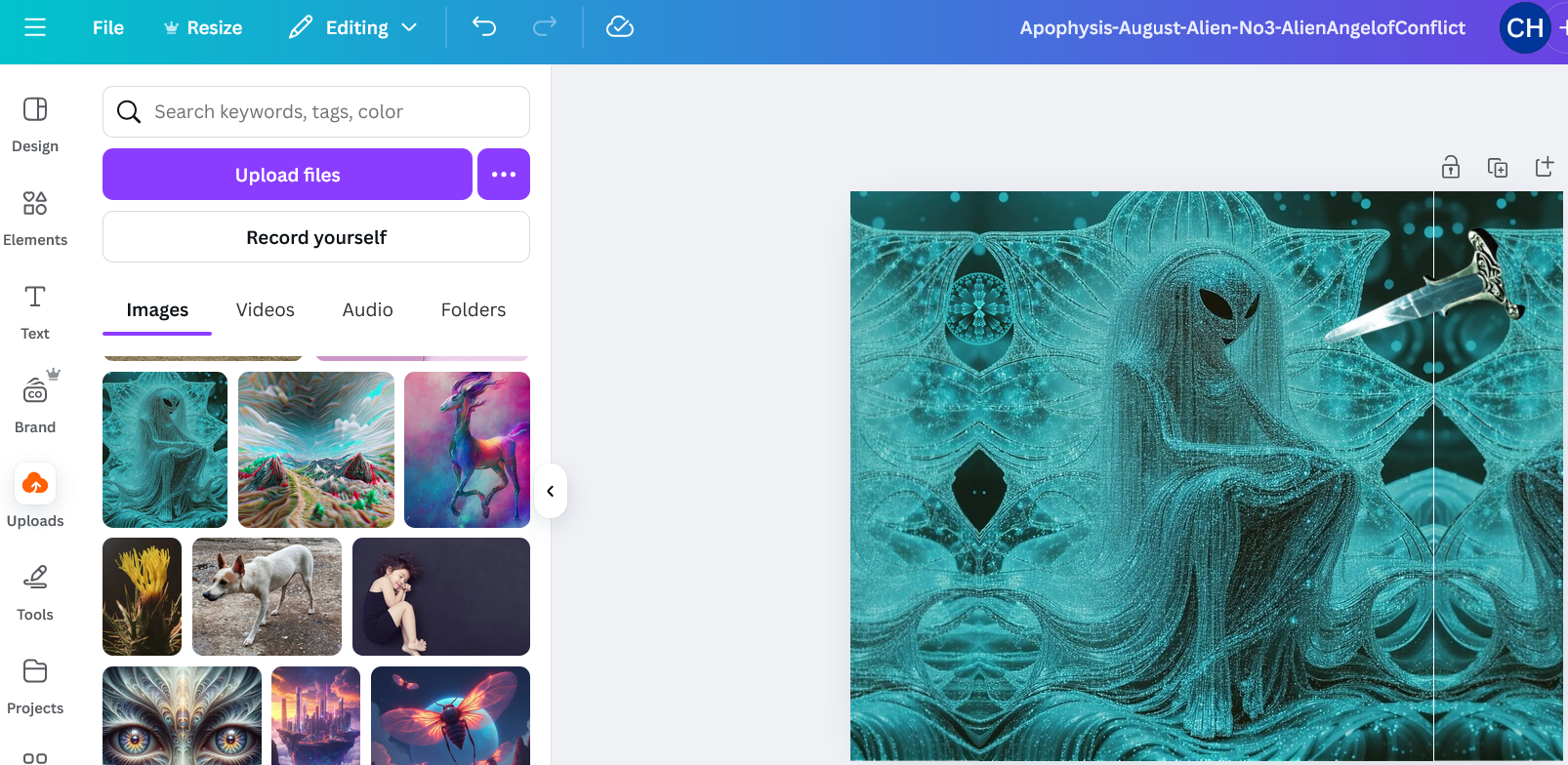The width and height of the screenshot is (1568, 765).
Task: Open the CH account avatar
Action: tap(1525, 27)
